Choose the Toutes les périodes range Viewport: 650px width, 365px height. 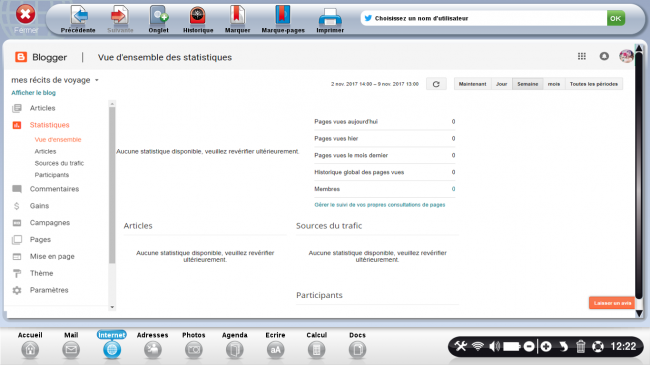click(x=594, y=84)
